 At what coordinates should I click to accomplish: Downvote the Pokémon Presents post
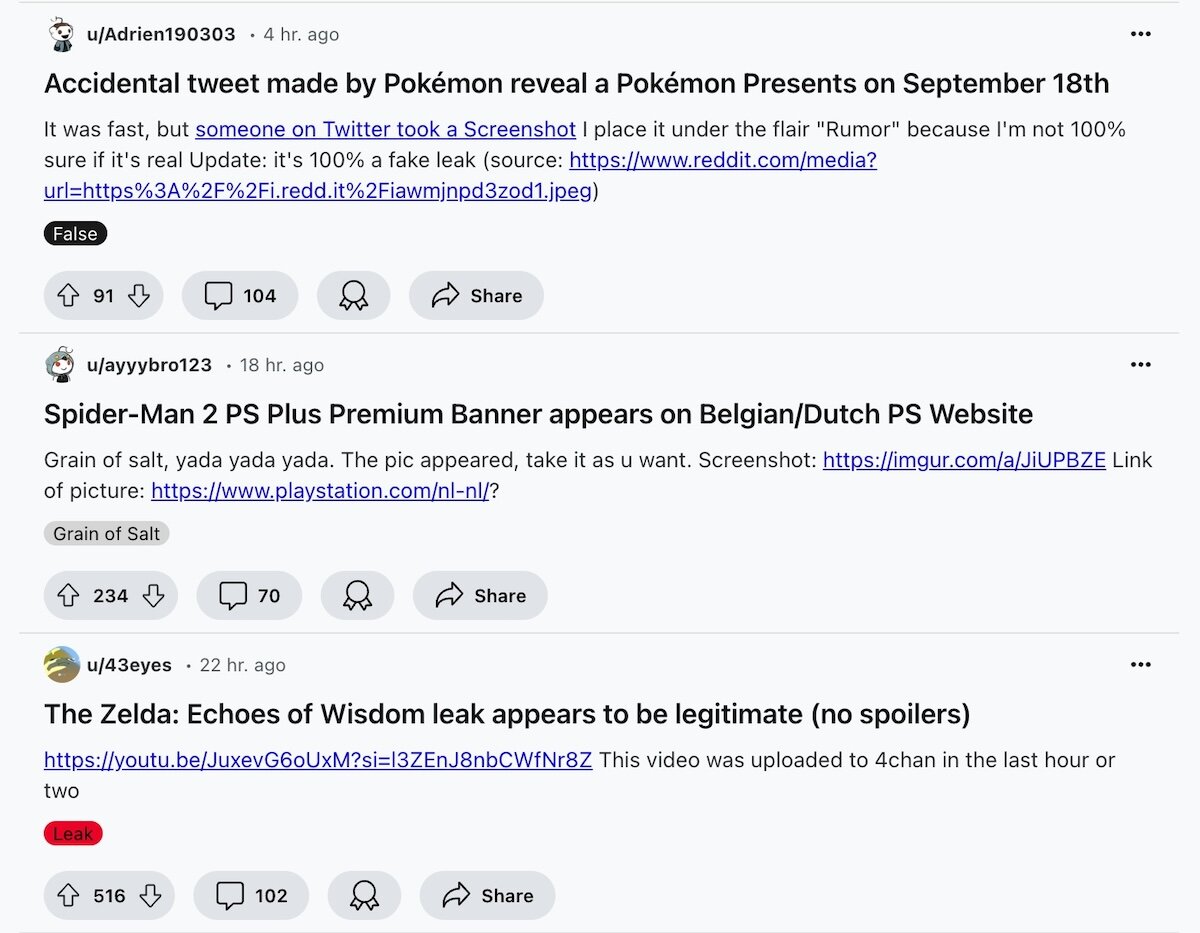(140, 296)
